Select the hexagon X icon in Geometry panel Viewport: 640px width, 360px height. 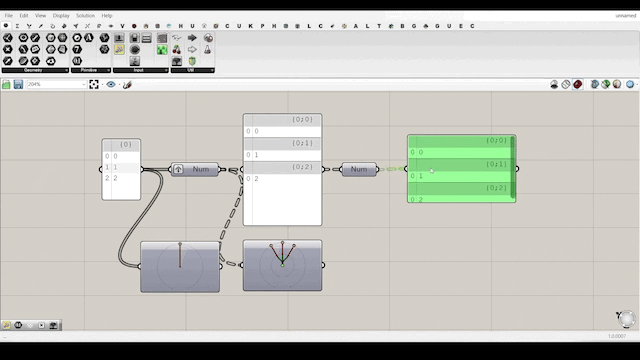coord(8,50)
